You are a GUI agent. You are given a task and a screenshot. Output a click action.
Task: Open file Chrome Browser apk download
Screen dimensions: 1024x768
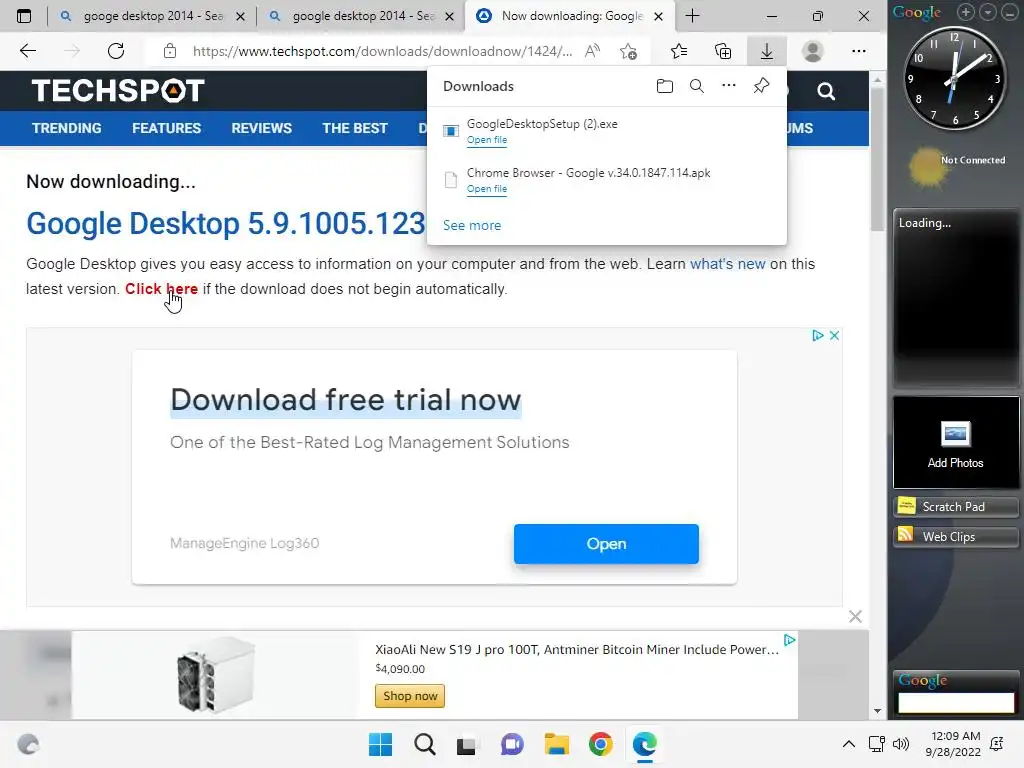[487, 189]
